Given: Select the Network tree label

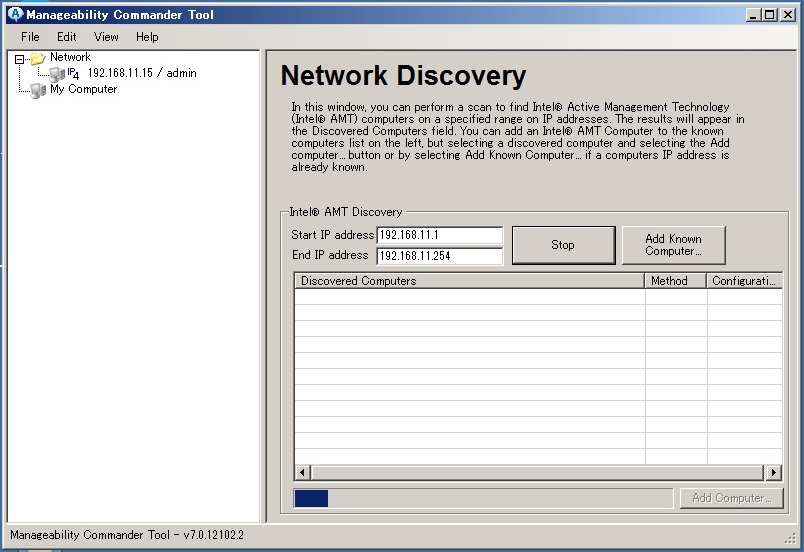Looking at the screenshot, I should [x=70, y=57].
